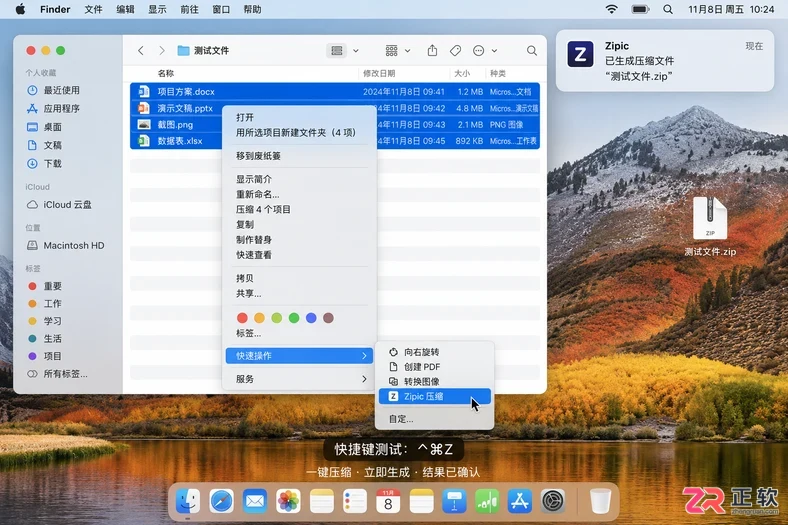Sort by the 修改日期 column header
The image size is (788, 525).
coord(379,73)
